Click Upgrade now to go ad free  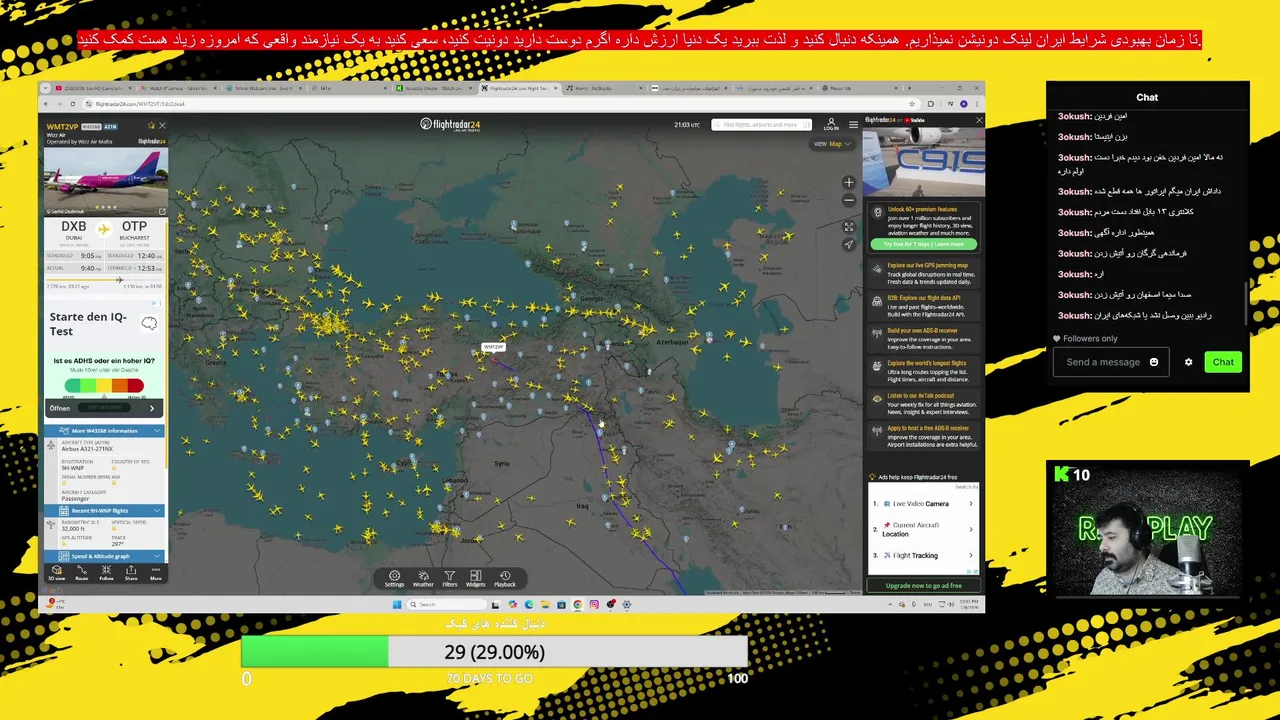tap(923, 585)
